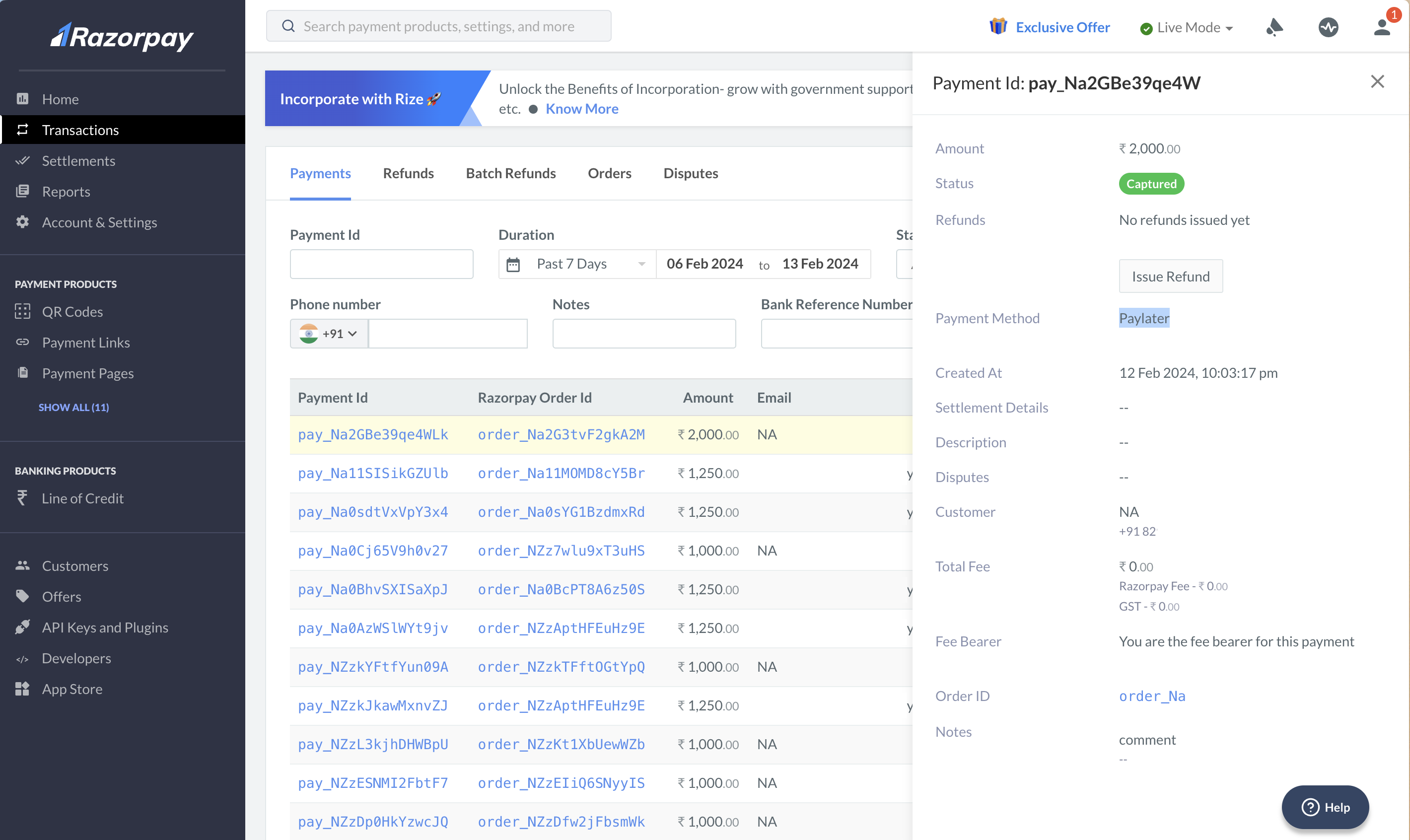Select the 13 Feb 2024 end date

click(820, 264)
